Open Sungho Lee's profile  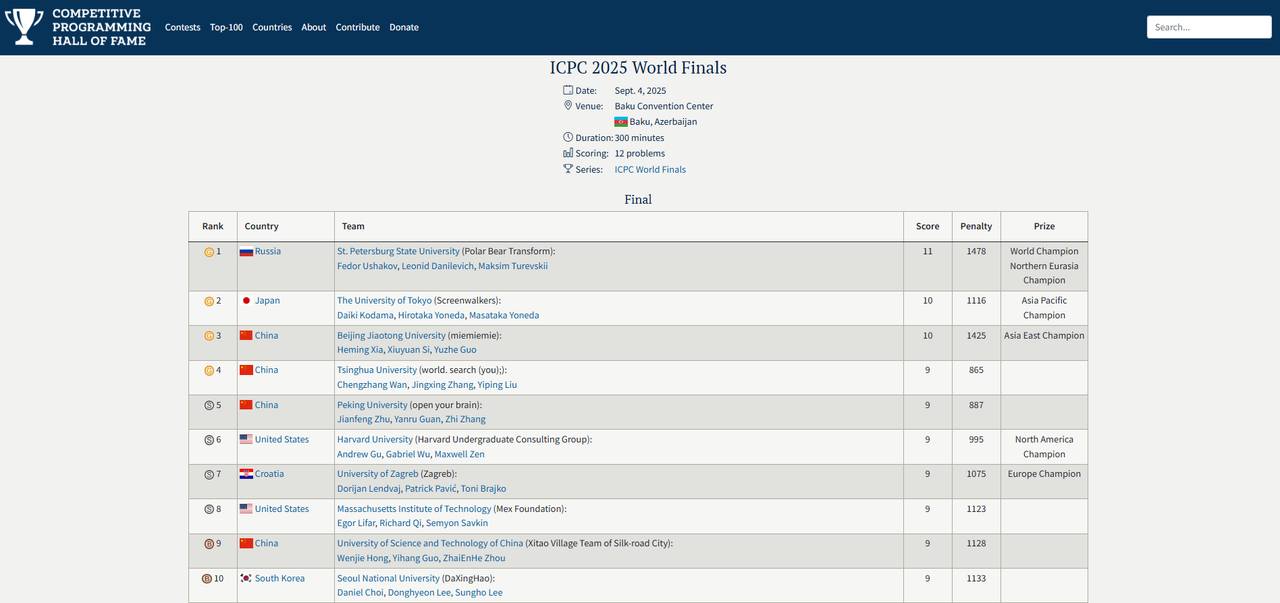[479, 593]
